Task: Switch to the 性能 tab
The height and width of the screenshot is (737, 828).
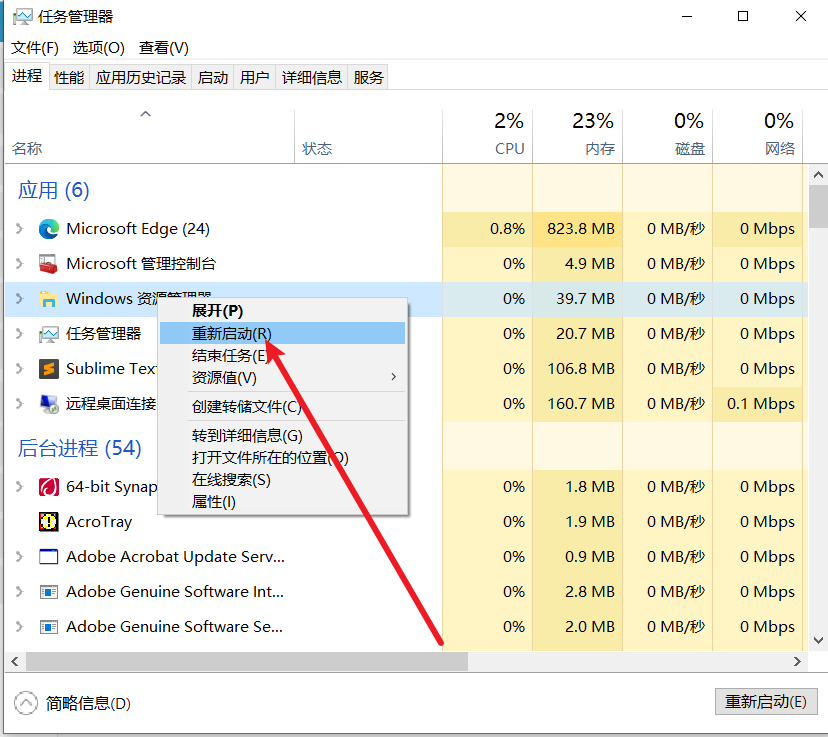Action: [x=69, y=78]
